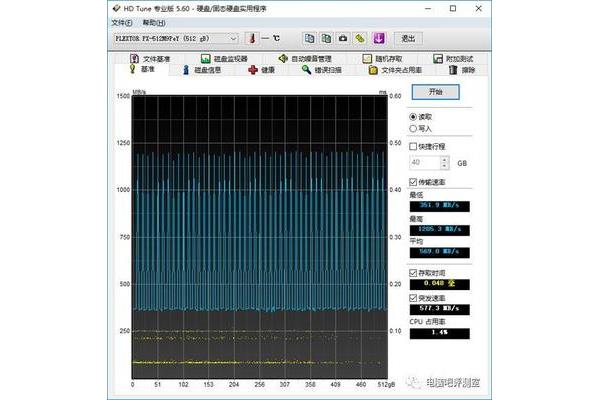Switch to the 文件基准 tab

click(150, 59)
